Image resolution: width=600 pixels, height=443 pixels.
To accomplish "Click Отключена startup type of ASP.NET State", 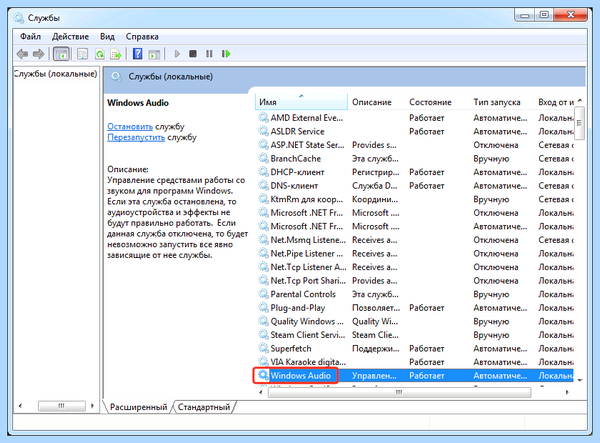I will tap(496, 145).
